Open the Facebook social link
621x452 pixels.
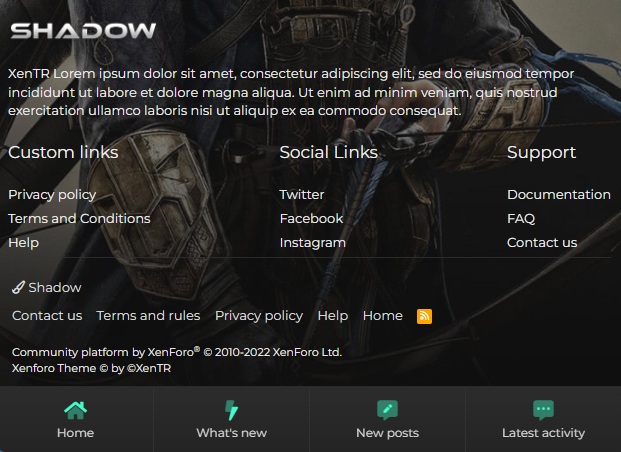tap(311, 218)
